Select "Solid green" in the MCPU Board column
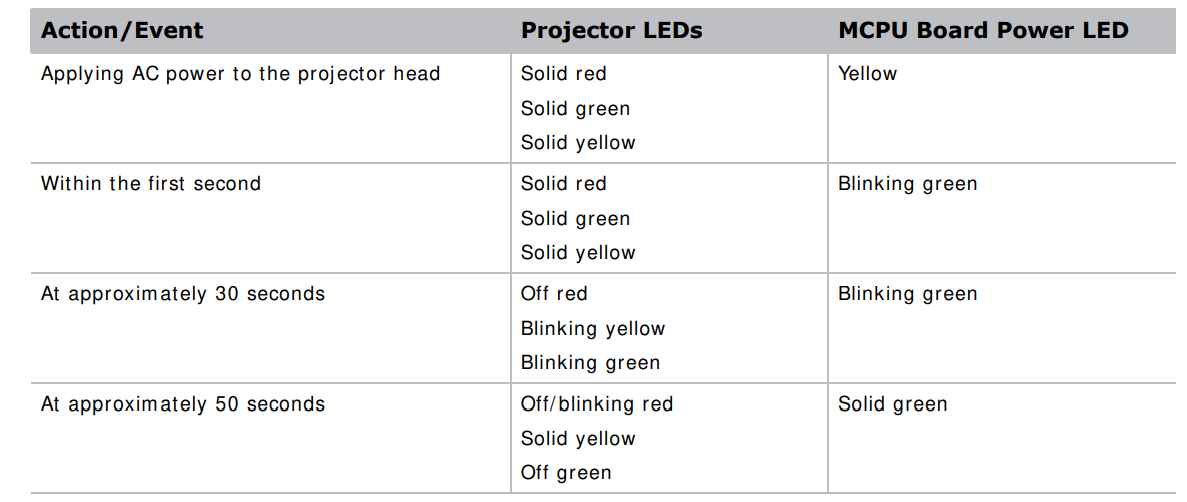Viewport: 1187px width, 502px height. [x=892, y=405]
